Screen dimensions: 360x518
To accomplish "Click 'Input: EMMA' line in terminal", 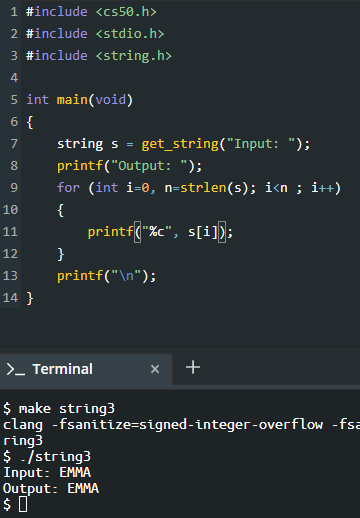I will coord(47,473).
